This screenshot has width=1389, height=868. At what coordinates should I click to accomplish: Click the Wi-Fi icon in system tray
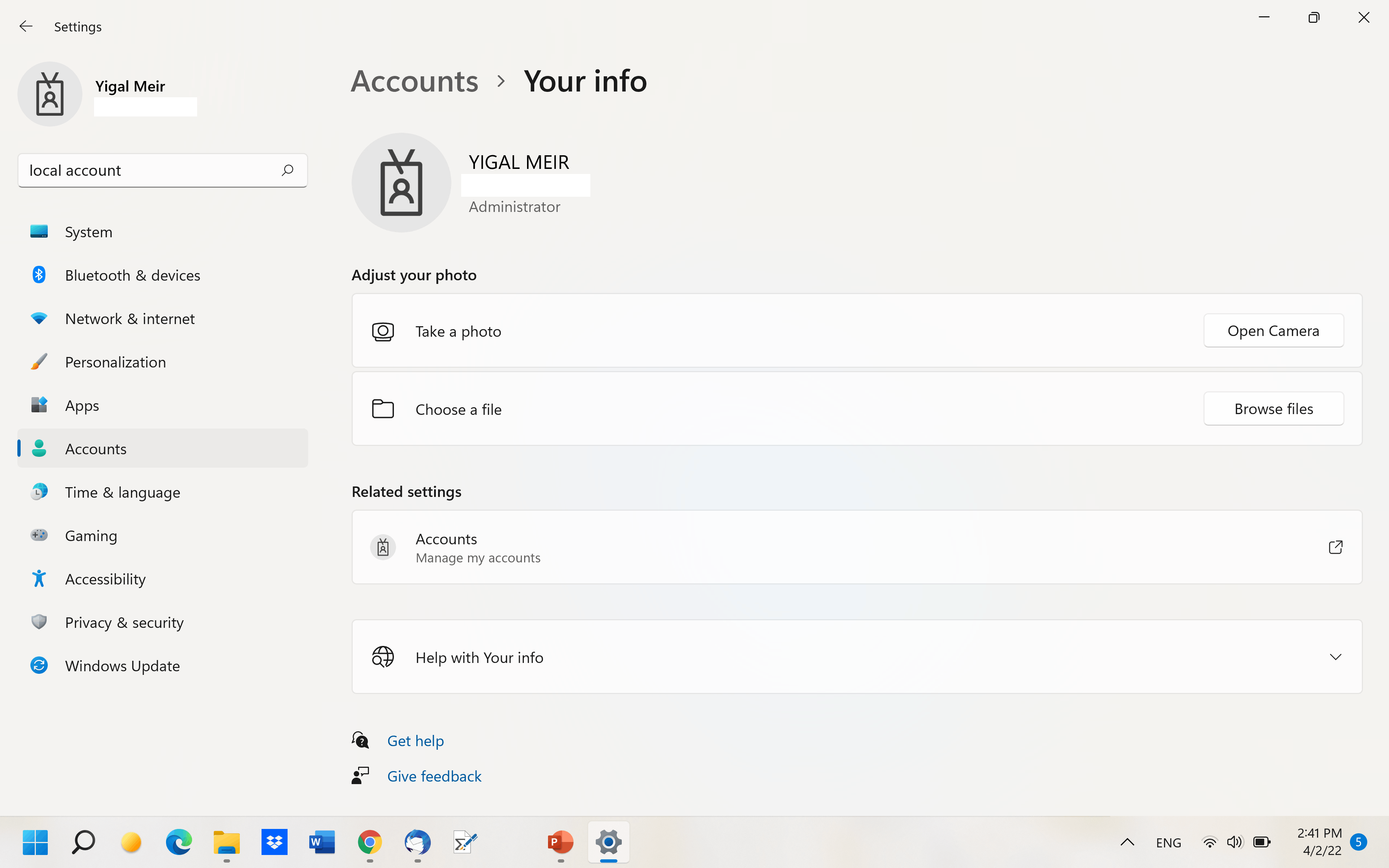(x=1209, y=842)
